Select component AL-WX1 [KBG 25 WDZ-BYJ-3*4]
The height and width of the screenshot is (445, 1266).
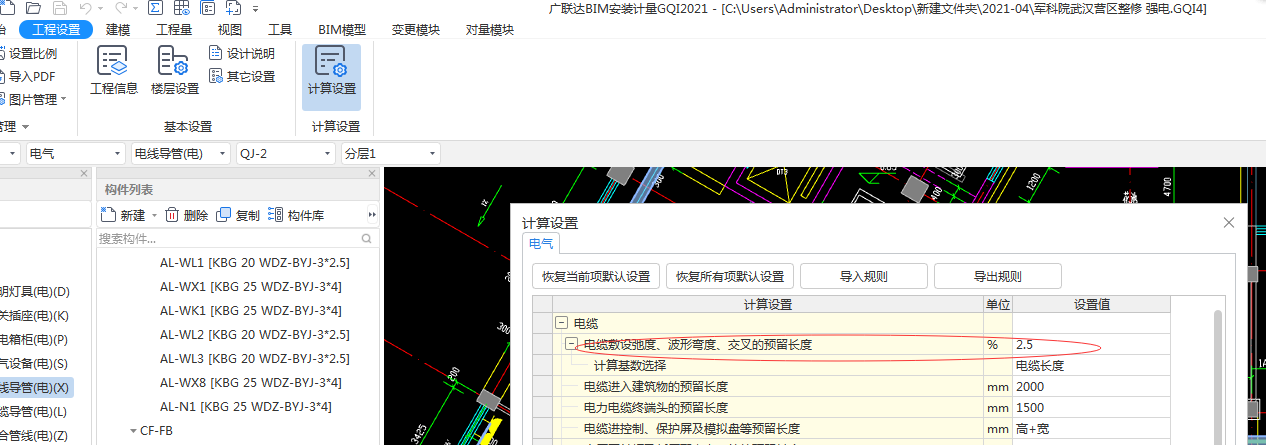251,288
